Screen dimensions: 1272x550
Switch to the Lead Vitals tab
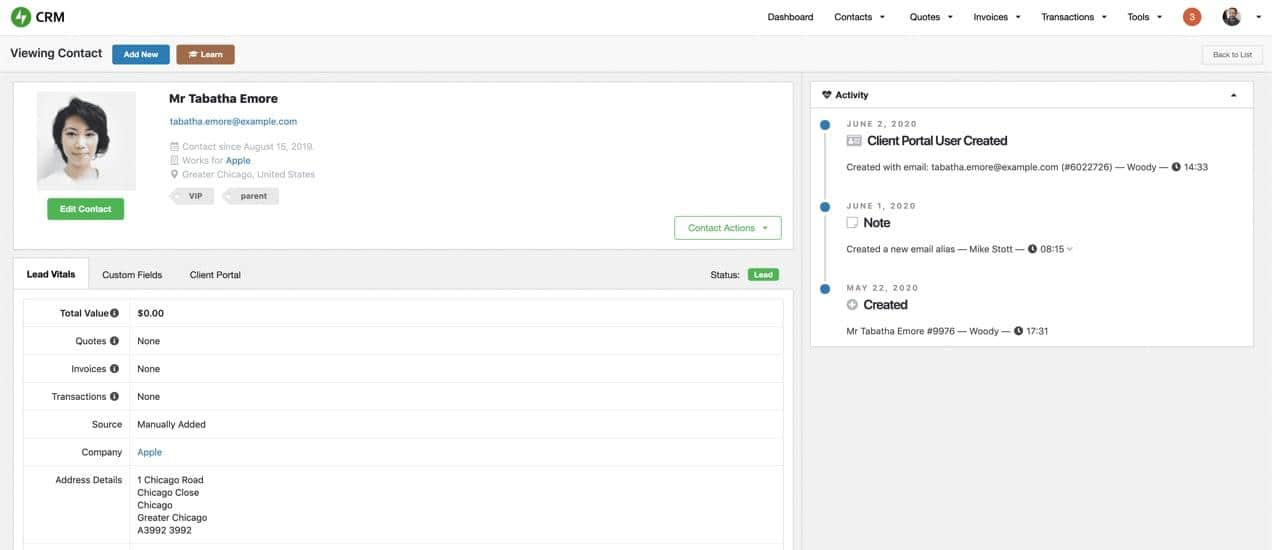(x=51, y=274)
